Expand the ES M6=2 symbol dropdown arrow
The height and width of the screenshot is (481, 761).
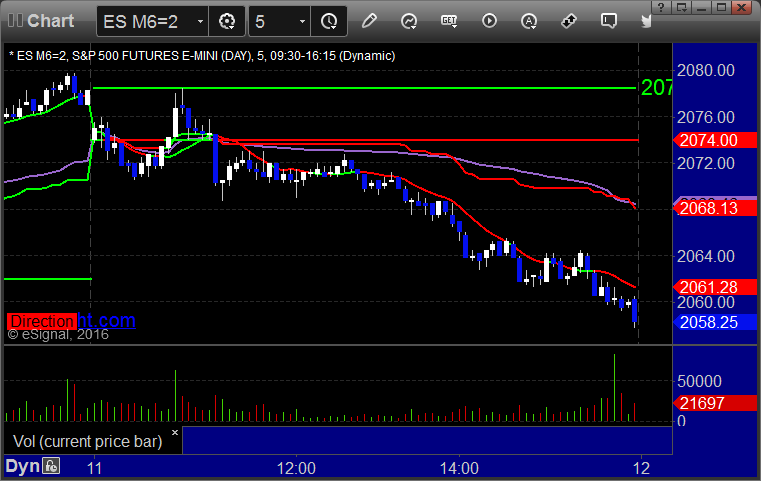[200, 21]
